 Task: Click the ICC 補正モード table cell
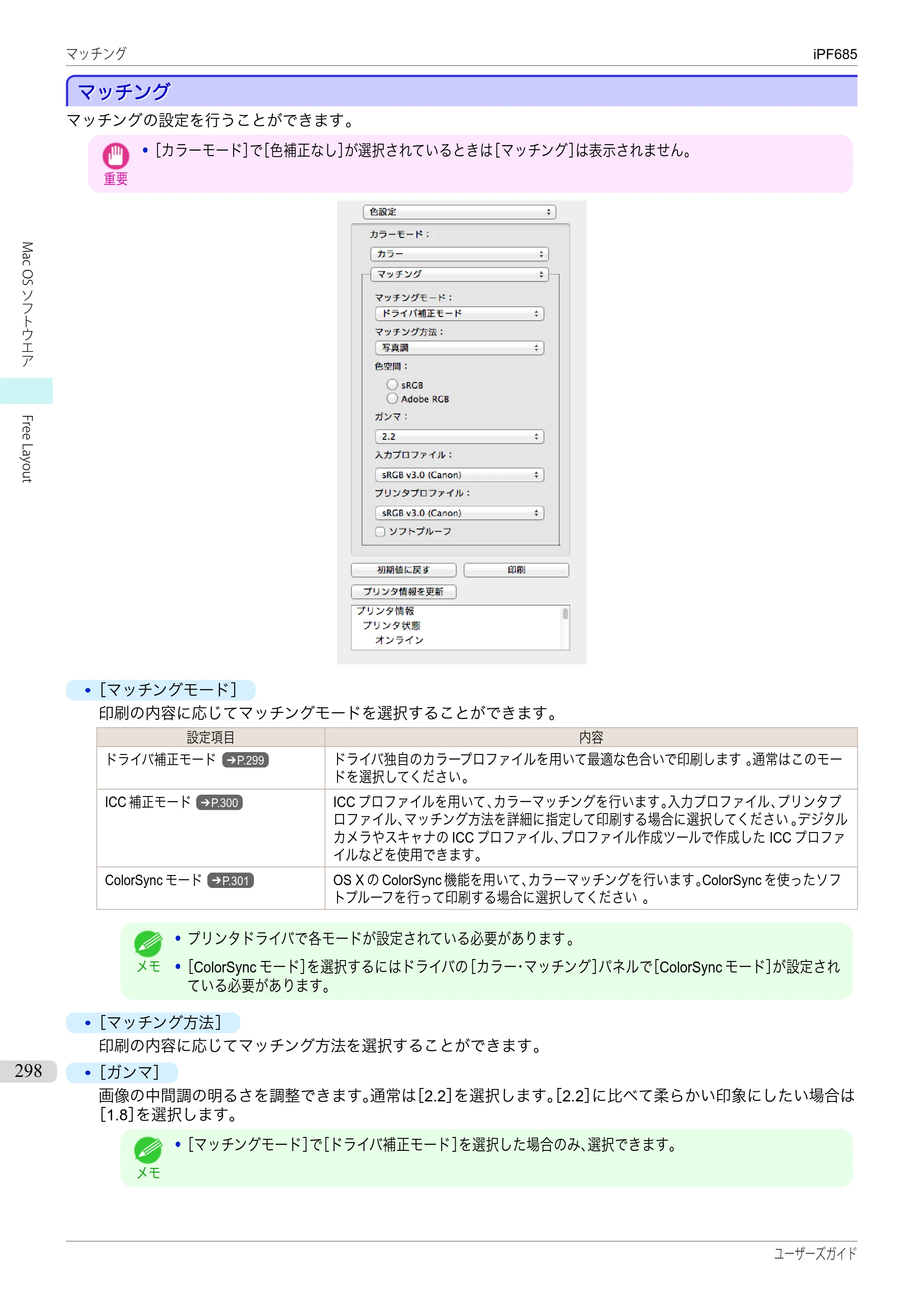211,828
